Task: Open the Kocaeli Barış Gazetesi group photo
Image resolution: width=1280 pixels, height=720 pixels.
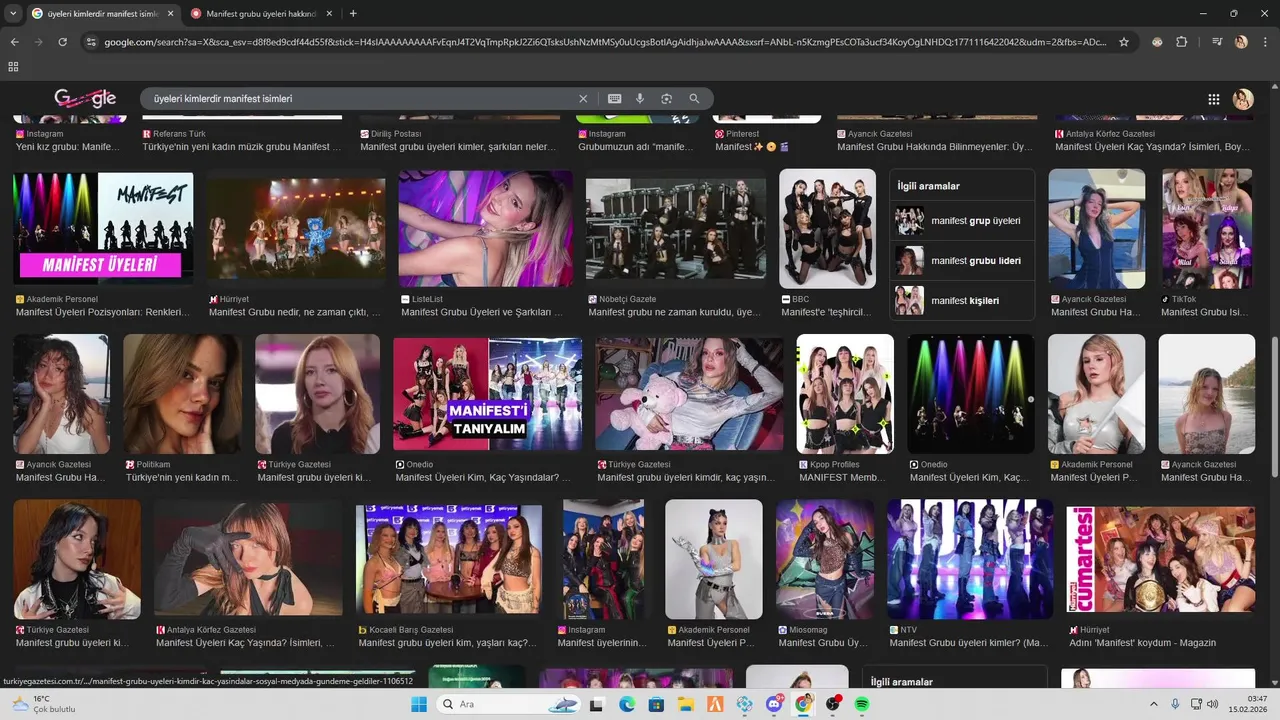Action: 449,559
